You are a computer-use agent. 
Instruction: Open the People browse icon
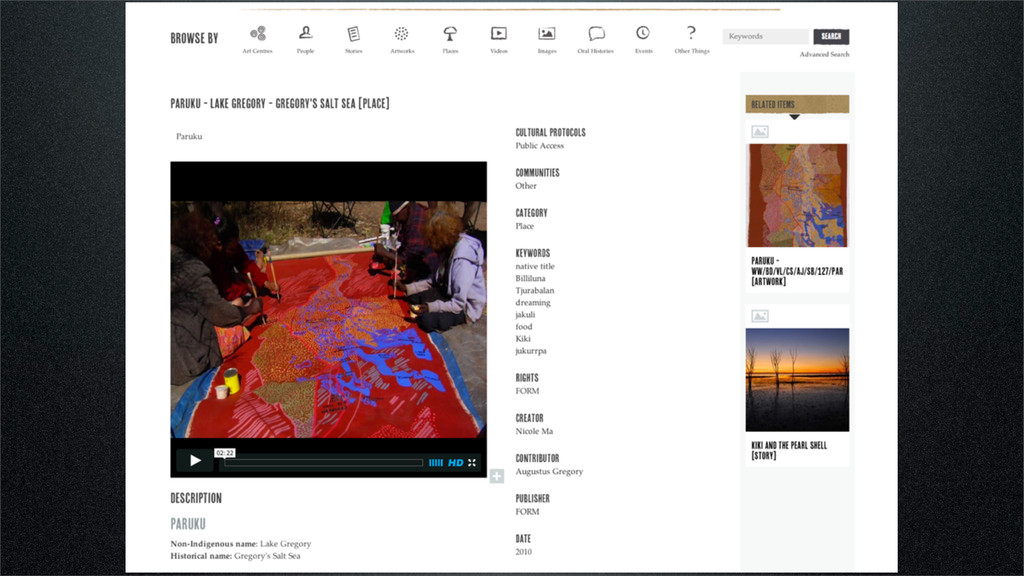coord(305,34)
